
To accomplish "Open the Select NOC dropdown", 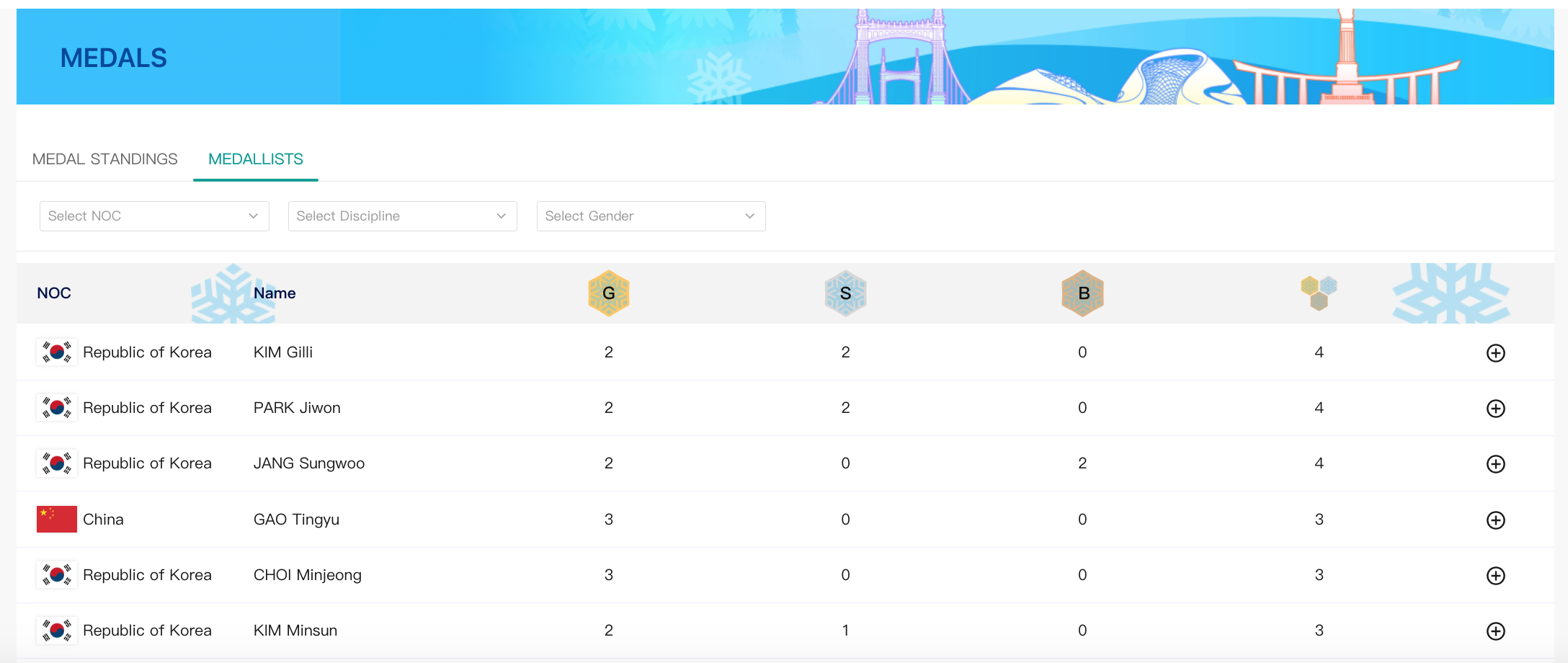I will [154, 216].
